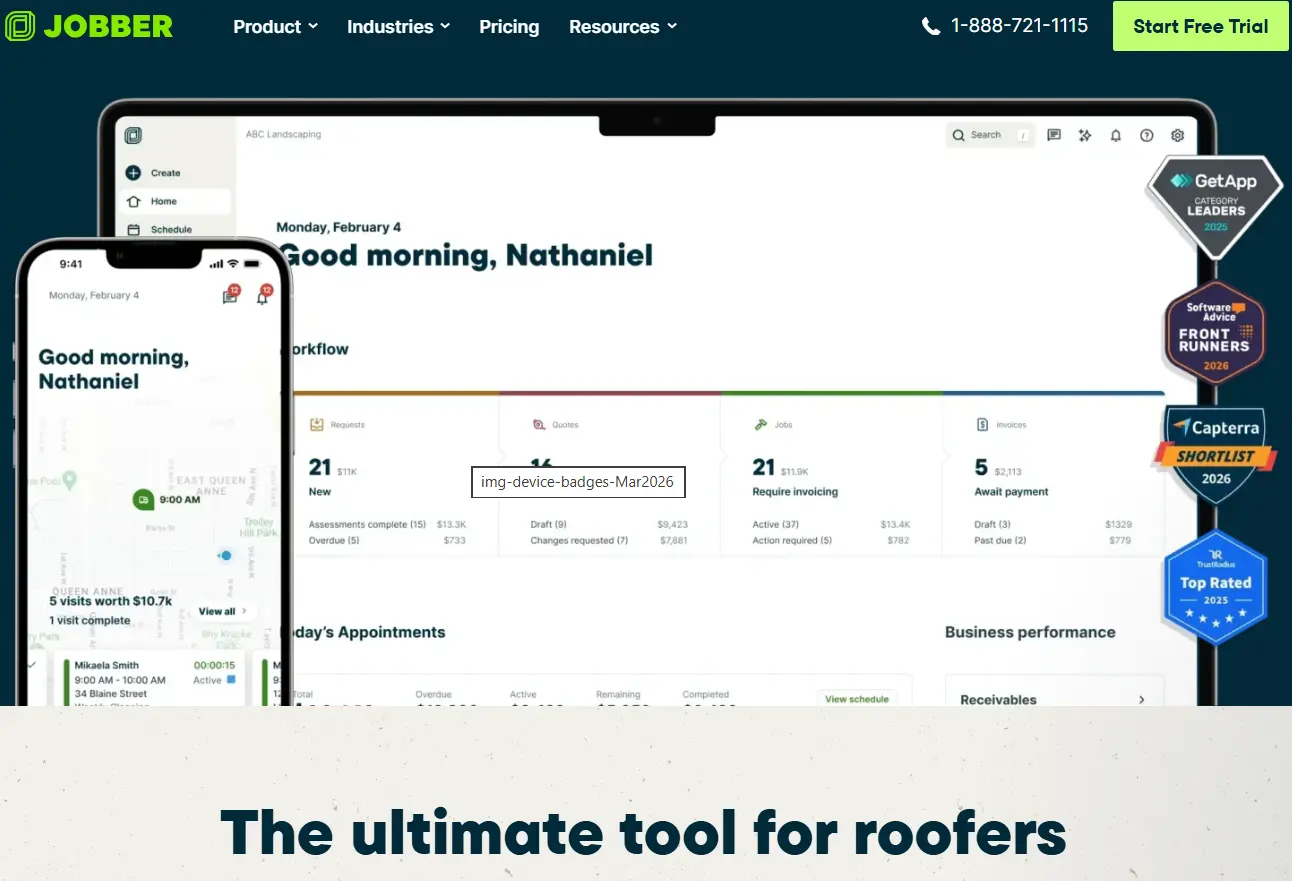Open the AI sparkles feature in the dashboard toolbar
1292x881 pixels.
tap(1085, 135)
